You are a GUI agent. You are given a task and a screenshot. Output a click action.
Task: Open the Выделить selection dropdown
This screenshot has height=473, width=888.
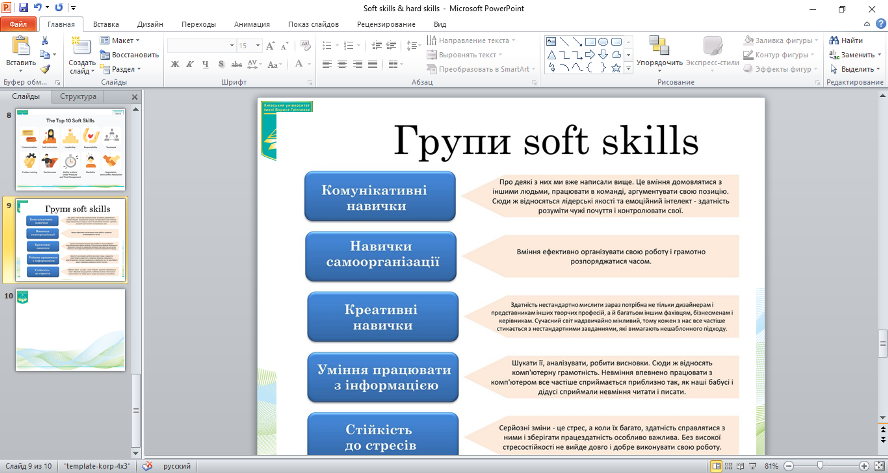(x=856, y=69)
